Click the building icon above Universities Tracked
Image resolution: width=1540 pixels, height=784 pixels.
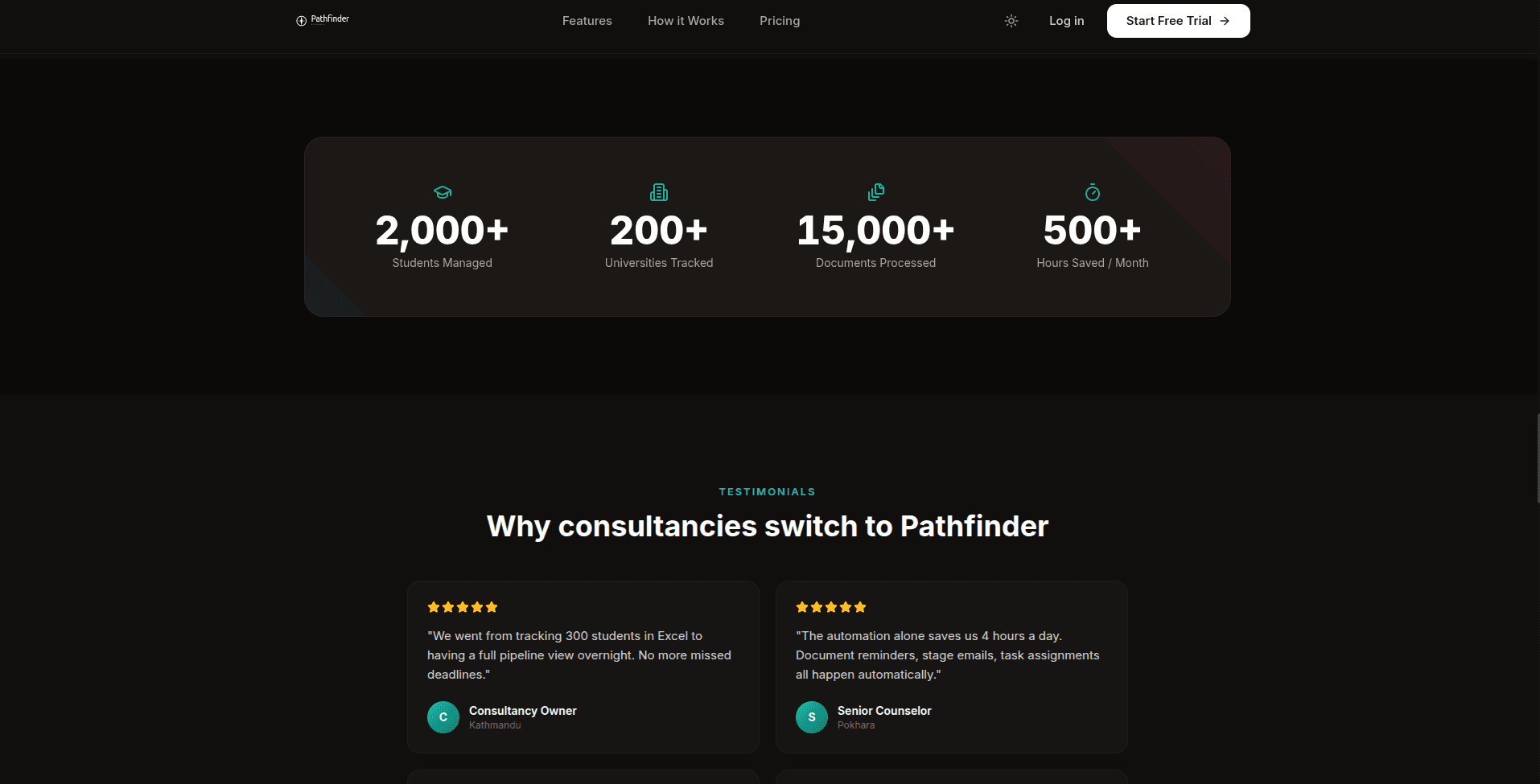pos(659,192)
